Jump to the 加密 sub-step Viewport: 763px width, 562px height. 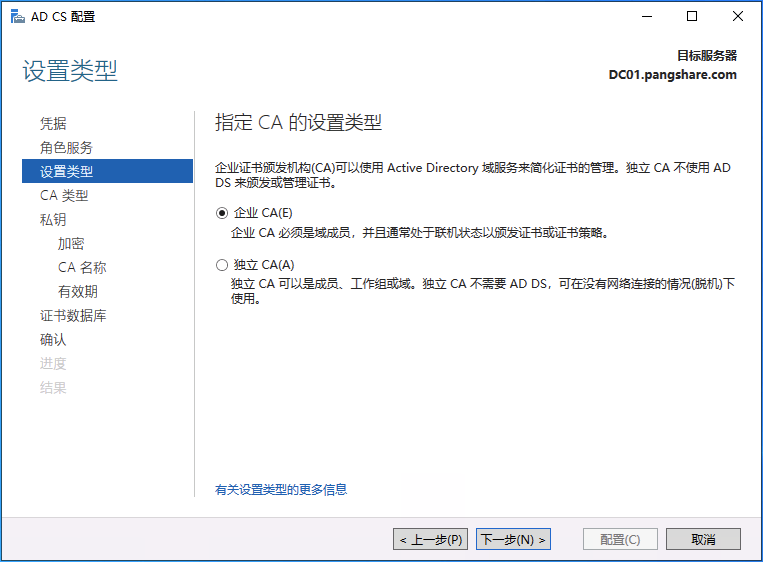point(71,243)
